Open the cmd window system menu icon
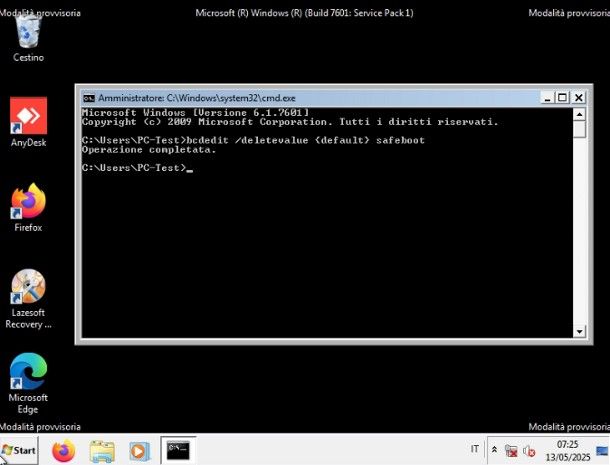The height and width of the screenshot is (465, 610). point(89,98)
